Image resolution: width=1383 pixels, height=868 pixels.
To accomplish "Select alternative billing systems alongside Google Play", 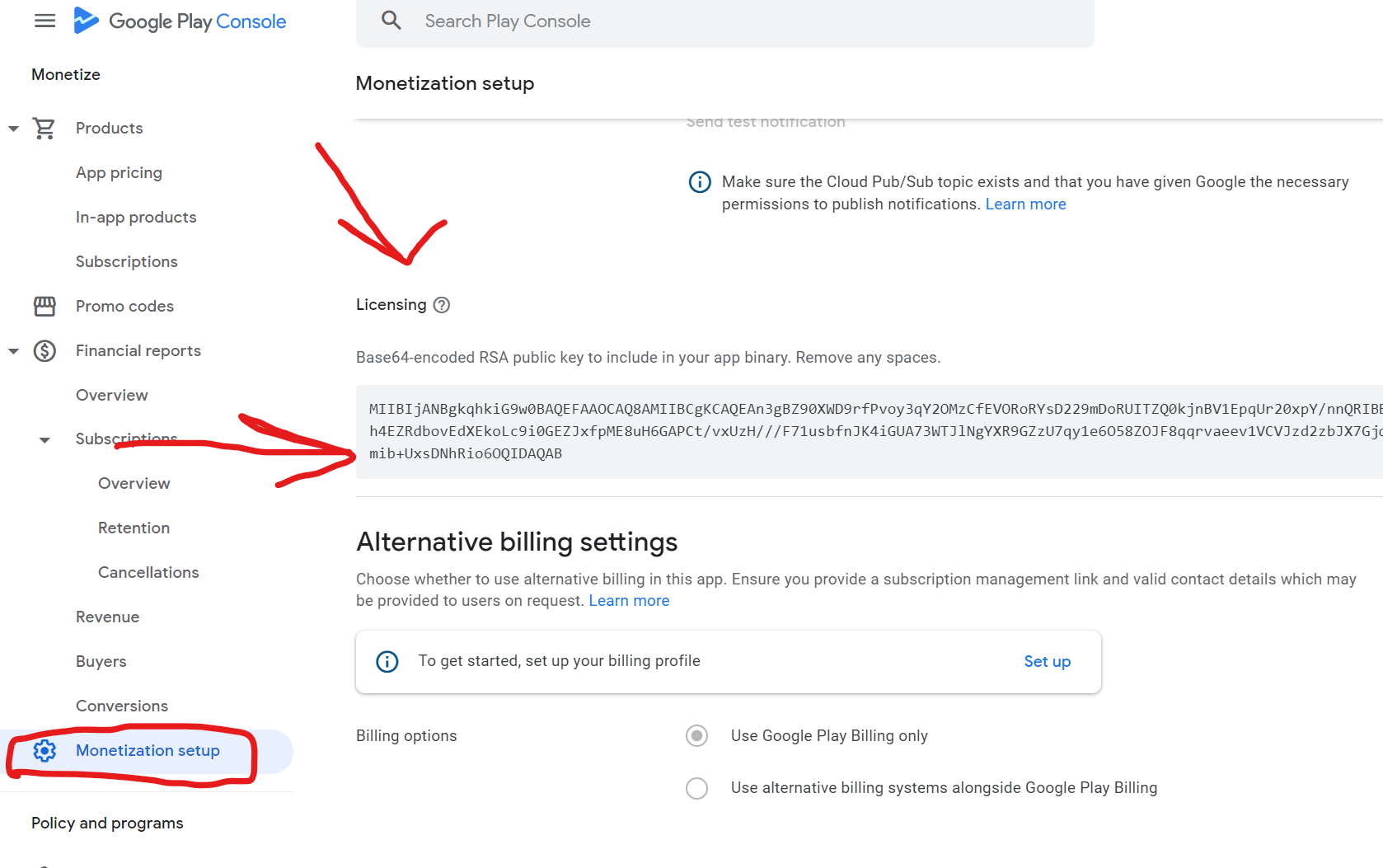I will click(x=697, y=789).
